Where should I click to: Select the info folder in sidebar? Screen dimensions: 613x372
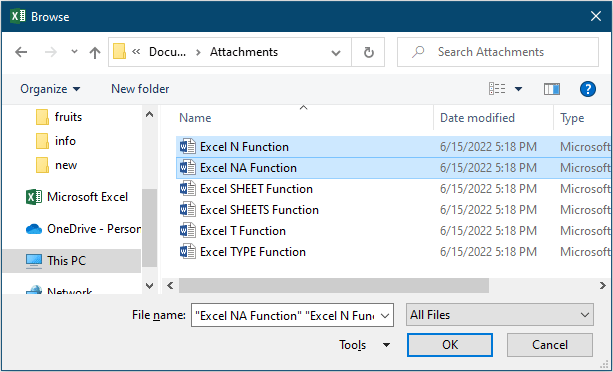tap(56, 141)
